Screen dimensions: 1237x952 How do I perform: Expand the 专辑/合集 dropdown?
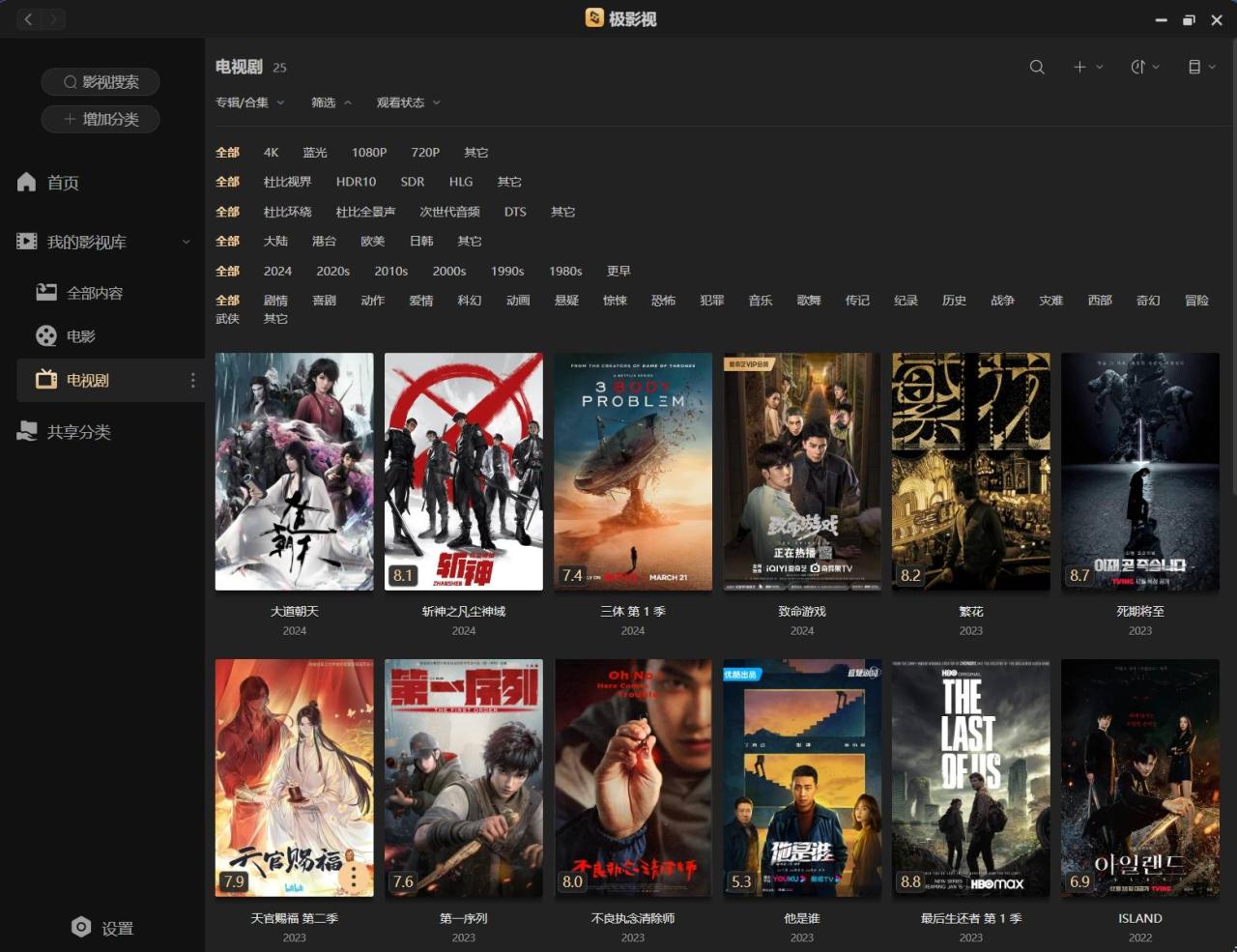(x=249, y=102)
